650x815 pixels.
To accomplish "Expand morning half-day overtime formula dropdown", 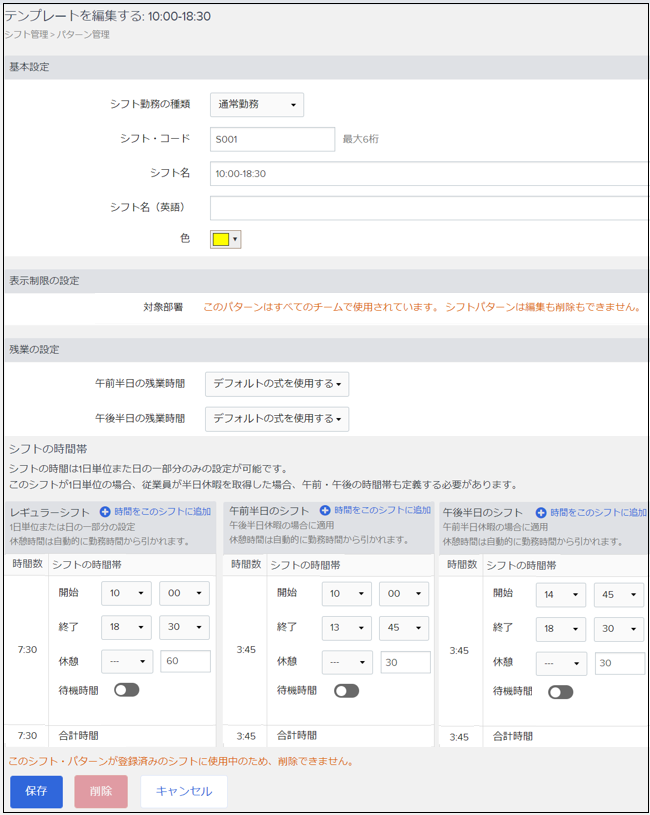I will [277, 383].
